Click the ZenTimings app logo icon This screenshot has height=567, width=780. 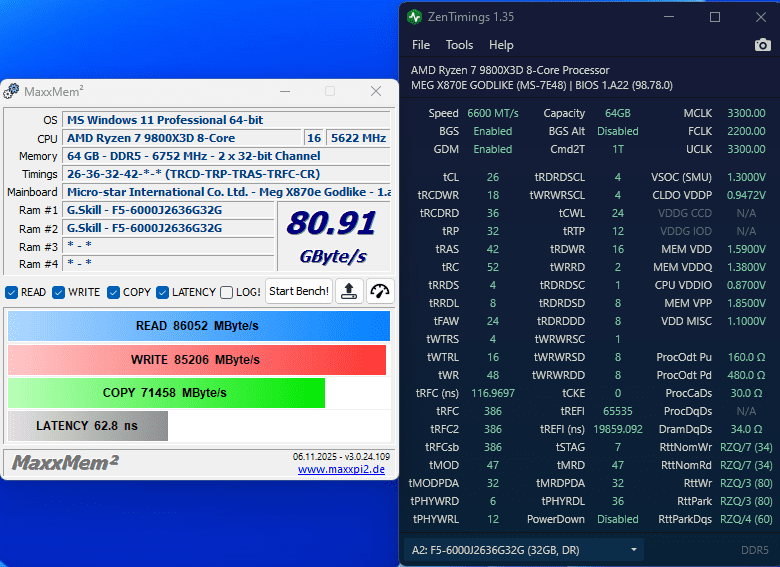click(x=414, y=17)
